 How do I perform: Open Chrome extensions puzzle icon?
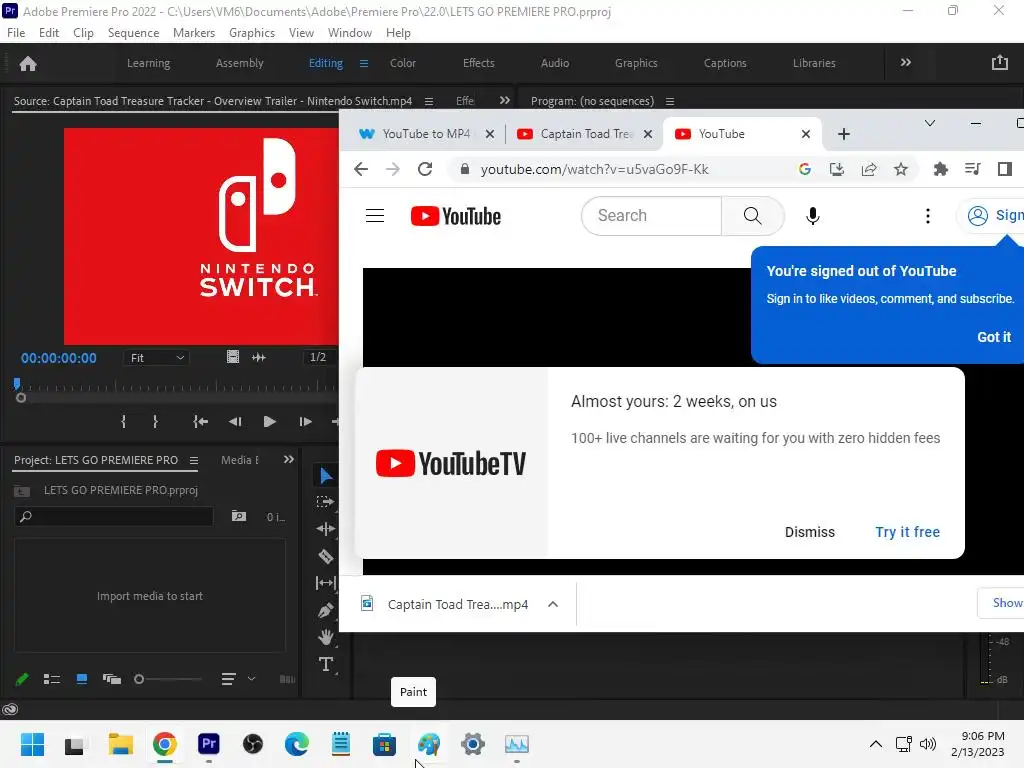940,170
